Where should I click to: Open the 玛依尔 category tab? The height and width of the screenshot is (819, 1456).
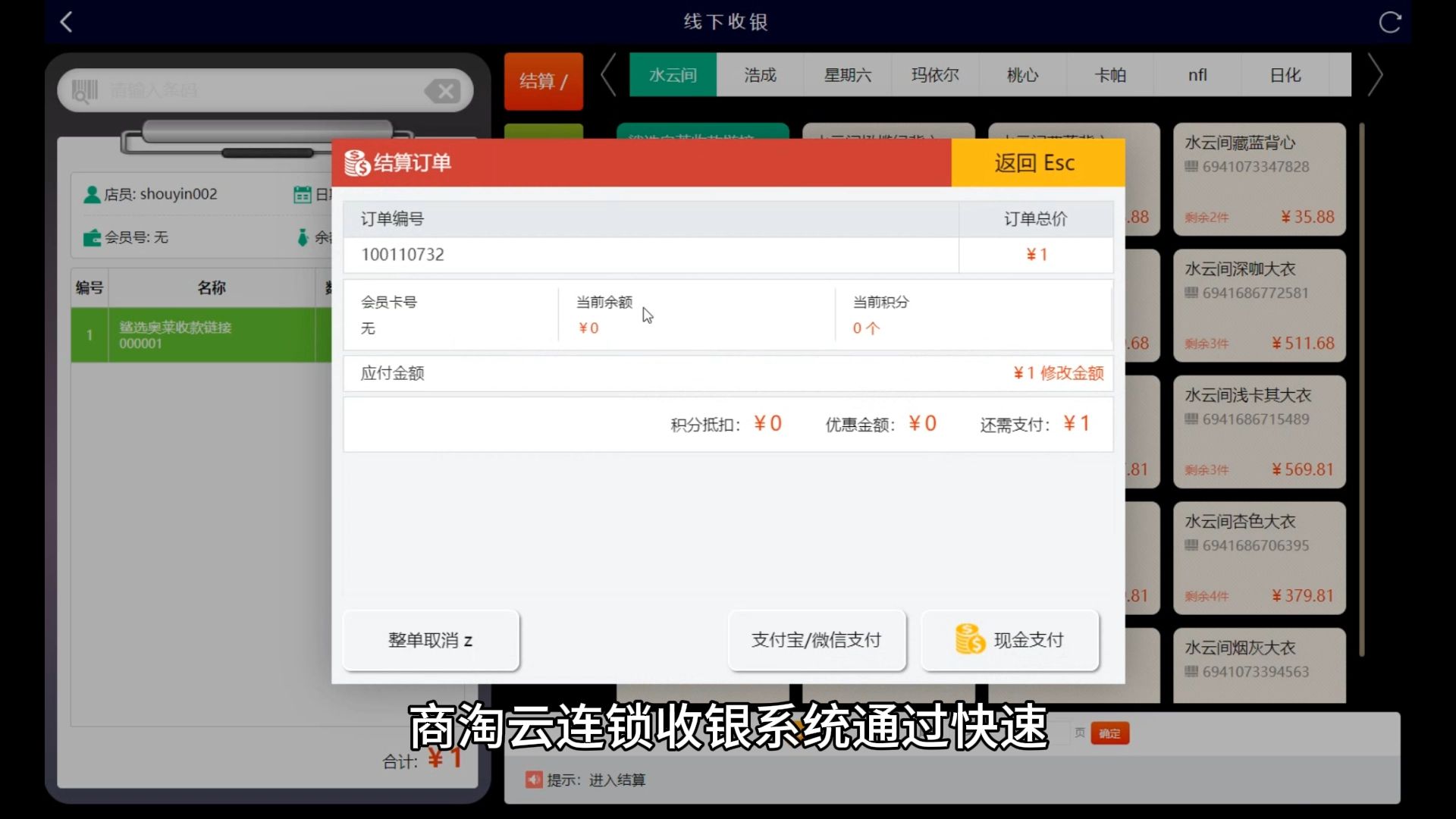(935, 75)
